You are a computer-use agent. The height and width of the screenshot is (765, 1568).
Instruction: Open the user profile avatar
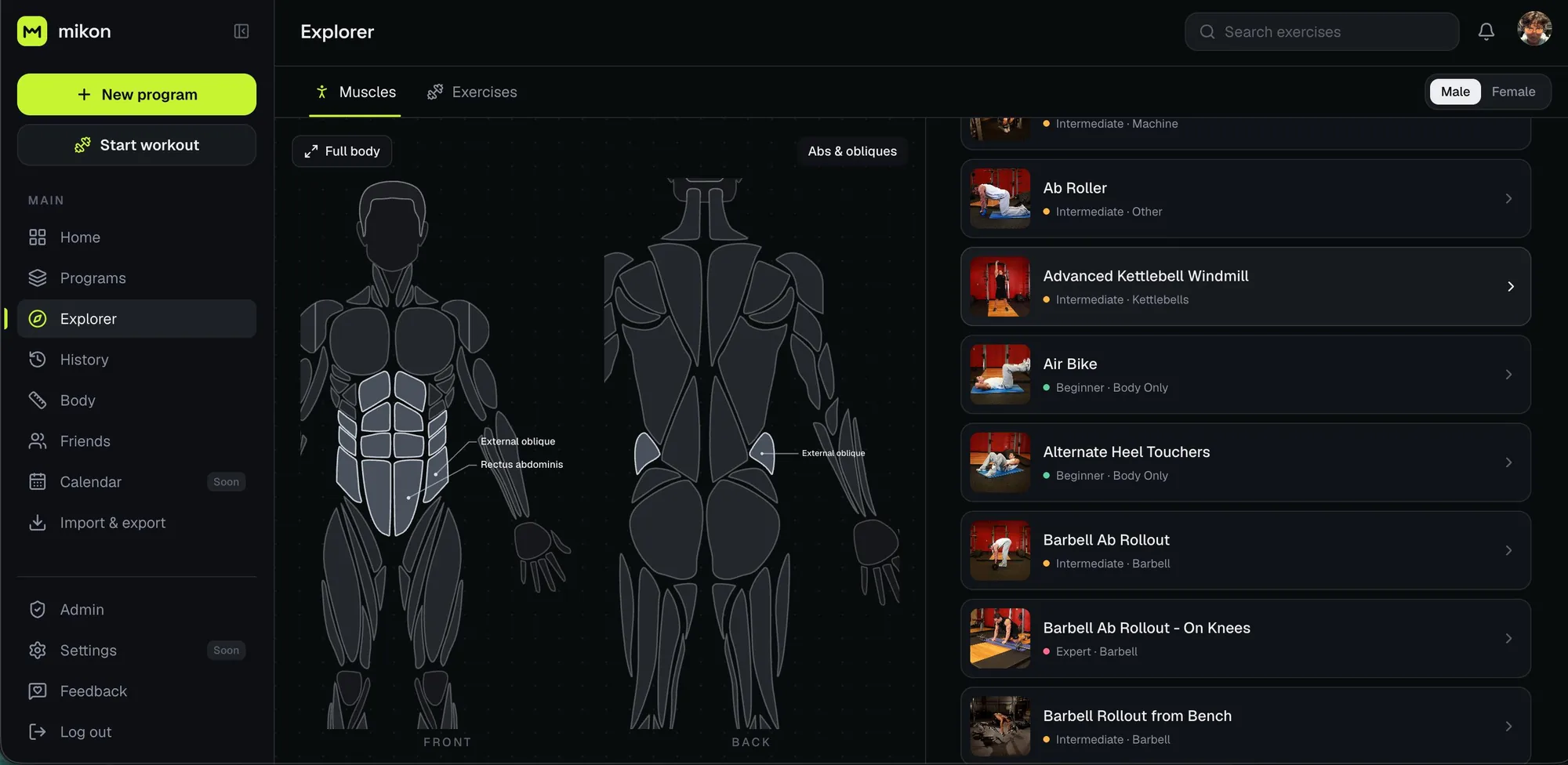(1534, 29)
